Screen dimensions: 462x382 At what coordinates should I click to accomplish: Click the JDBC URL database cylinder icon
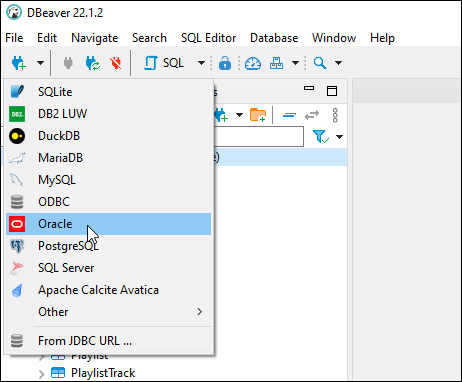(x=17, y=341)
